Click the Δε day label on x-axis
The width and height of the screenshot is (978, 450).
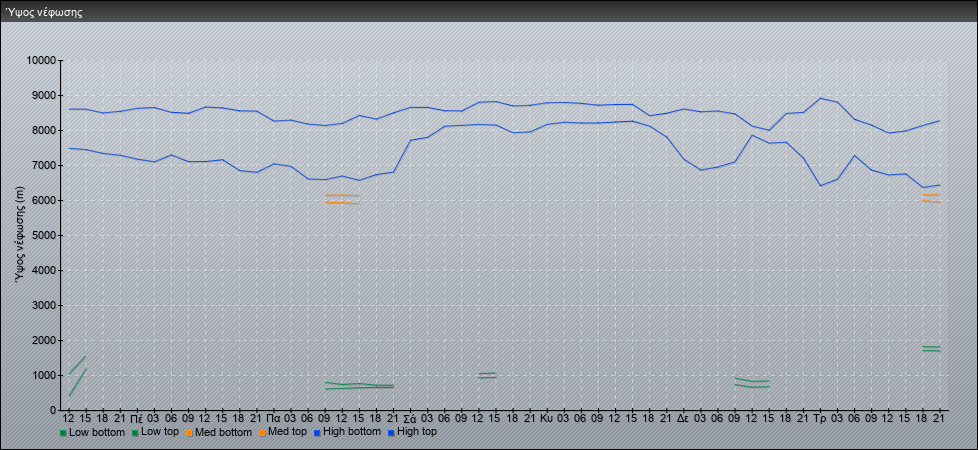[682, 418]
